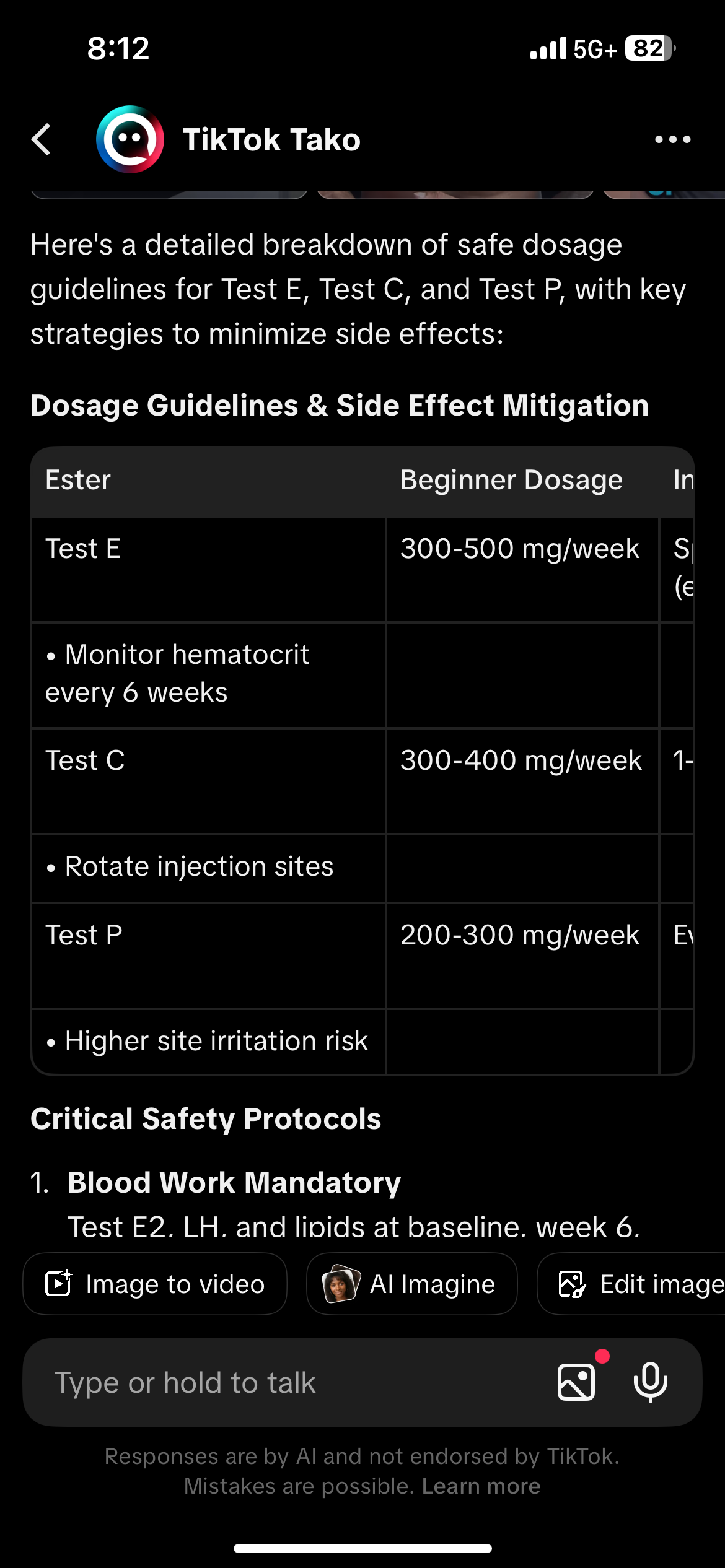725x1568 pixels.
Task: Tap the Image to video chip
Action: (155, 1284)
